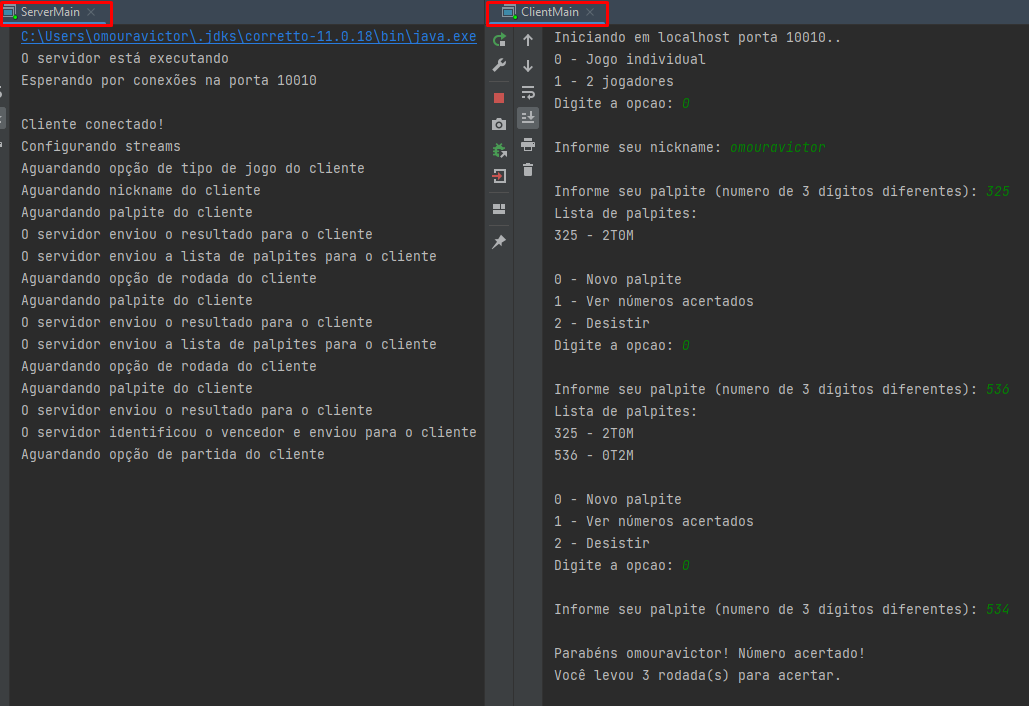The image size is (1029, 706).
Task: Open run configuration via wrench icon
Action: point(499,65)
